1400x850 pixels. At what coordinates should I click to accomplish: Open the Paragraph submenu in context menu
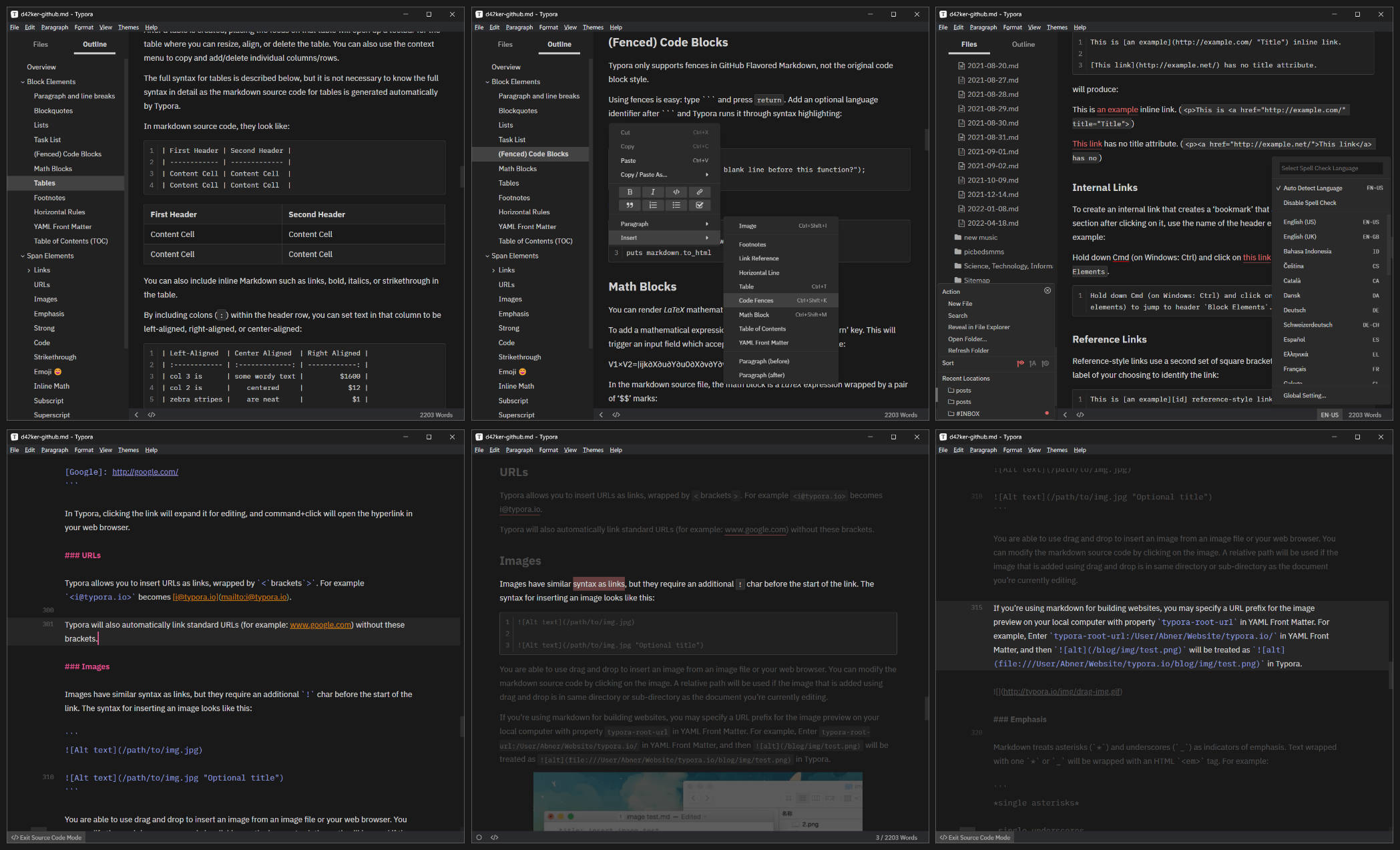(x=664, y=224)
